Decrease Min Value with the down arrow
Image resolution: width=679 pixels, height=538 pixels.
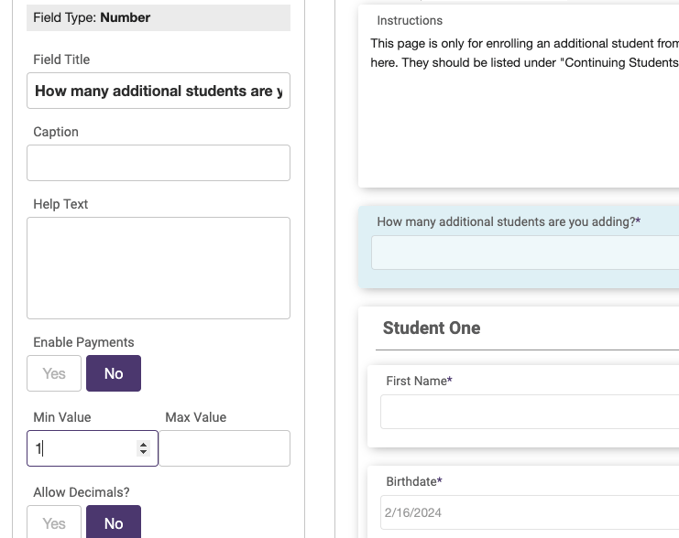point(143,452)
